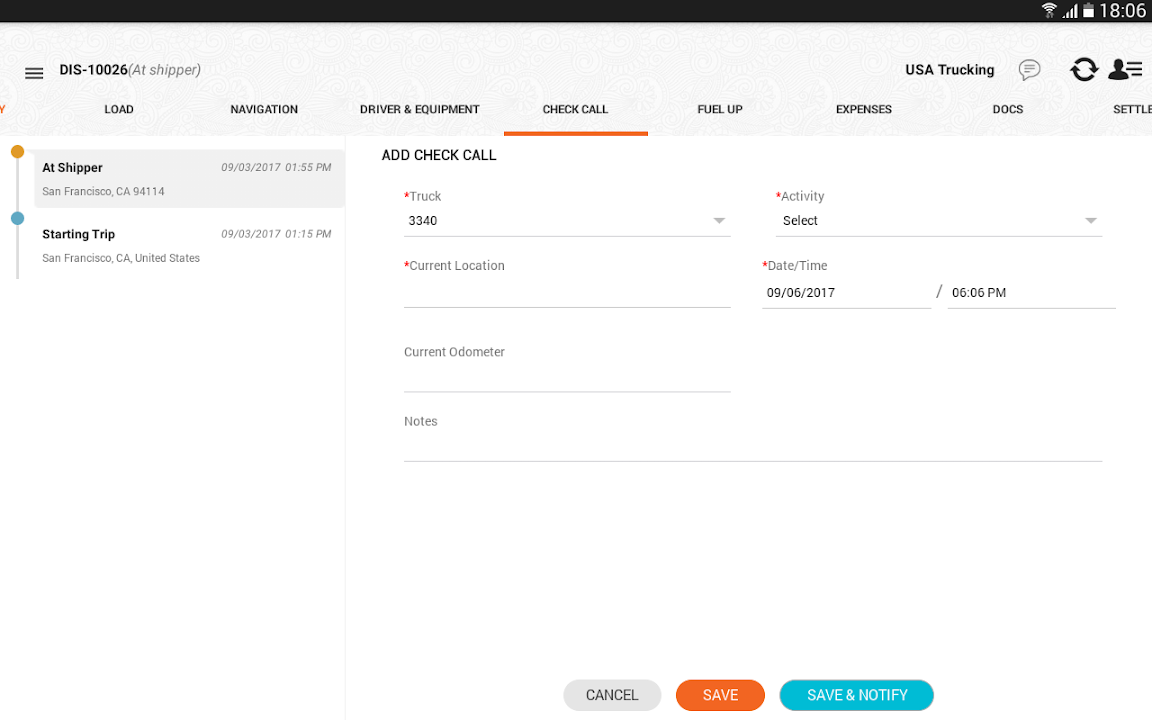1152x720 pixels.
Task: Open the Docs tab
Action: tap(1008, 109)
